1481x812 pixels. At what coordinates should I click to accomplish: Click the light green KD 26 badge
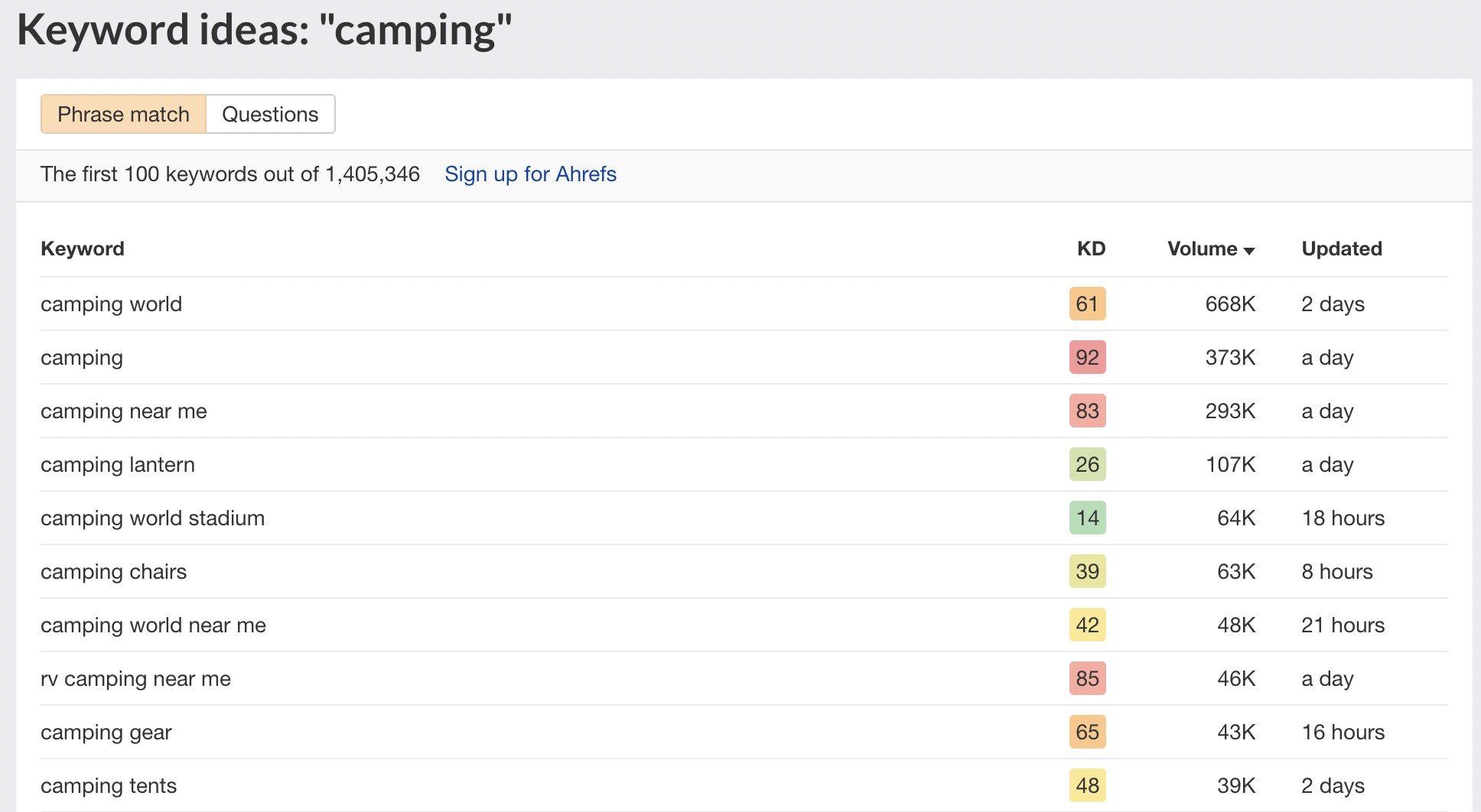pos(1087,465)
